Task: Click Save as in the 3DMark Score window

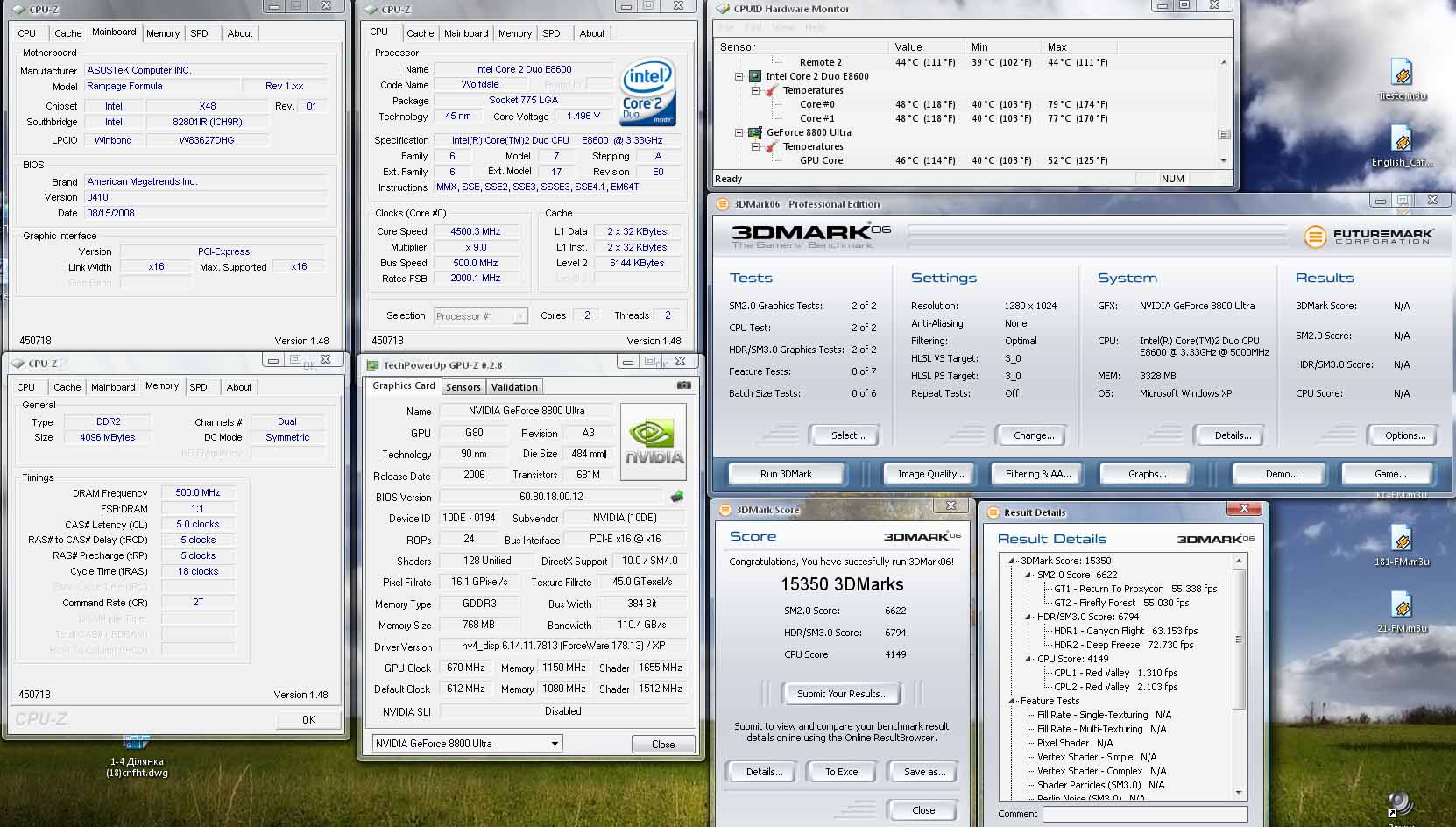Action: coord(925,772)
